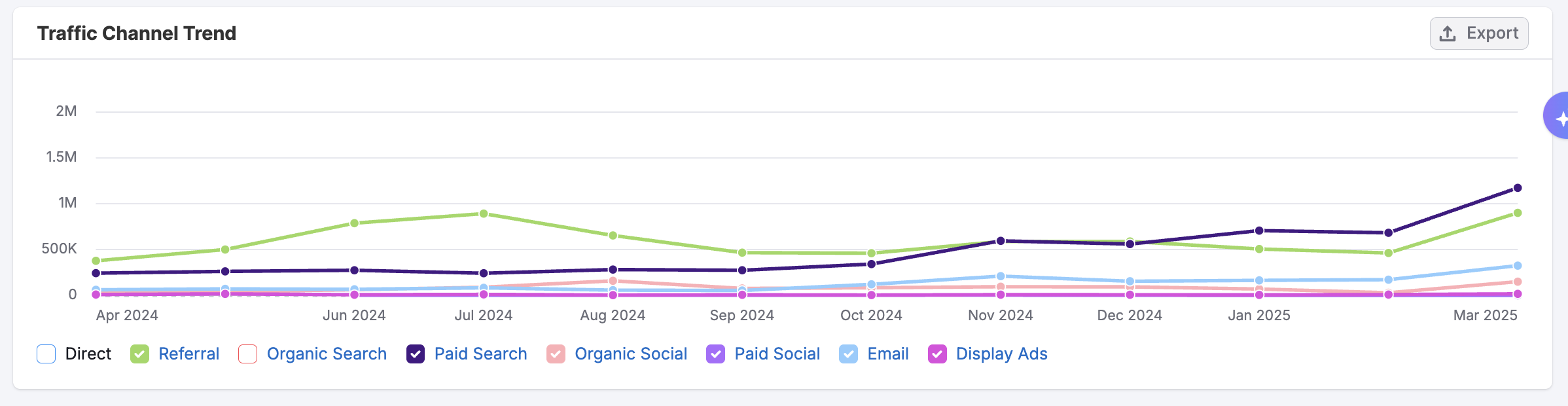Disable the Email channel checkbox

[x=848, y=354]
